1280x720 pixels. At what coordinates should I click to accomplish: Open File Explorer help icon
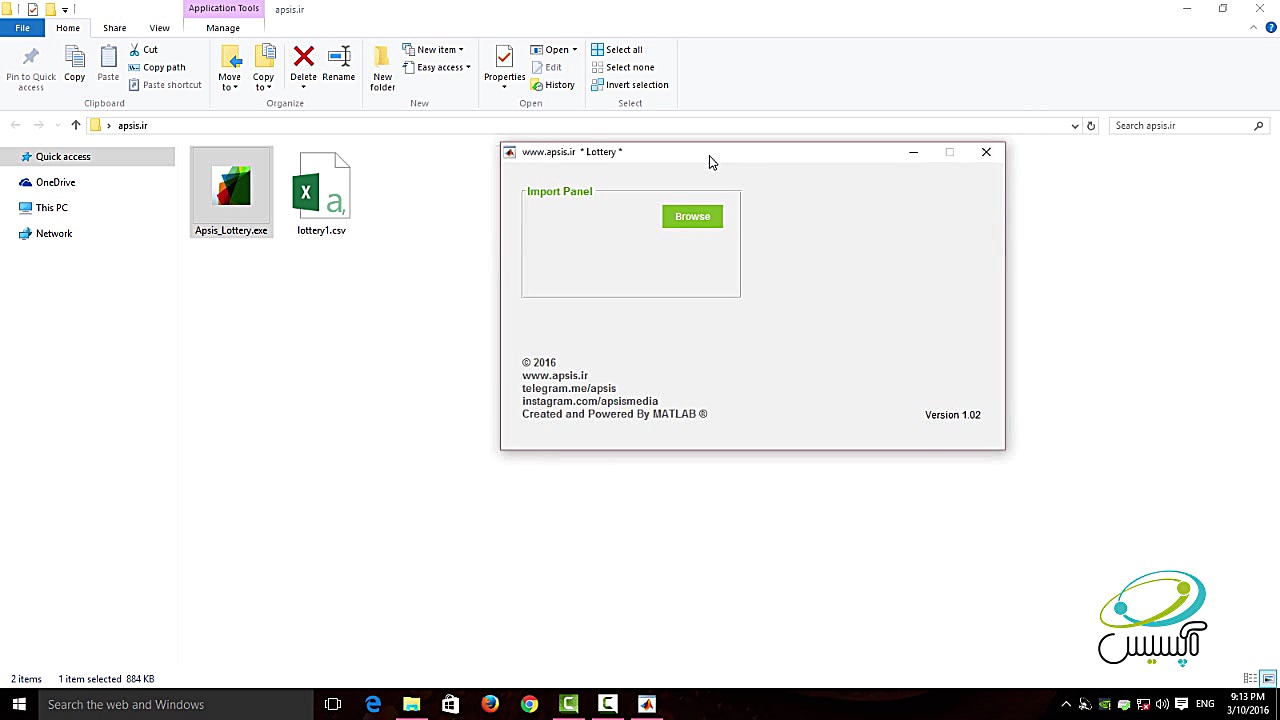tap(1270, 28)
